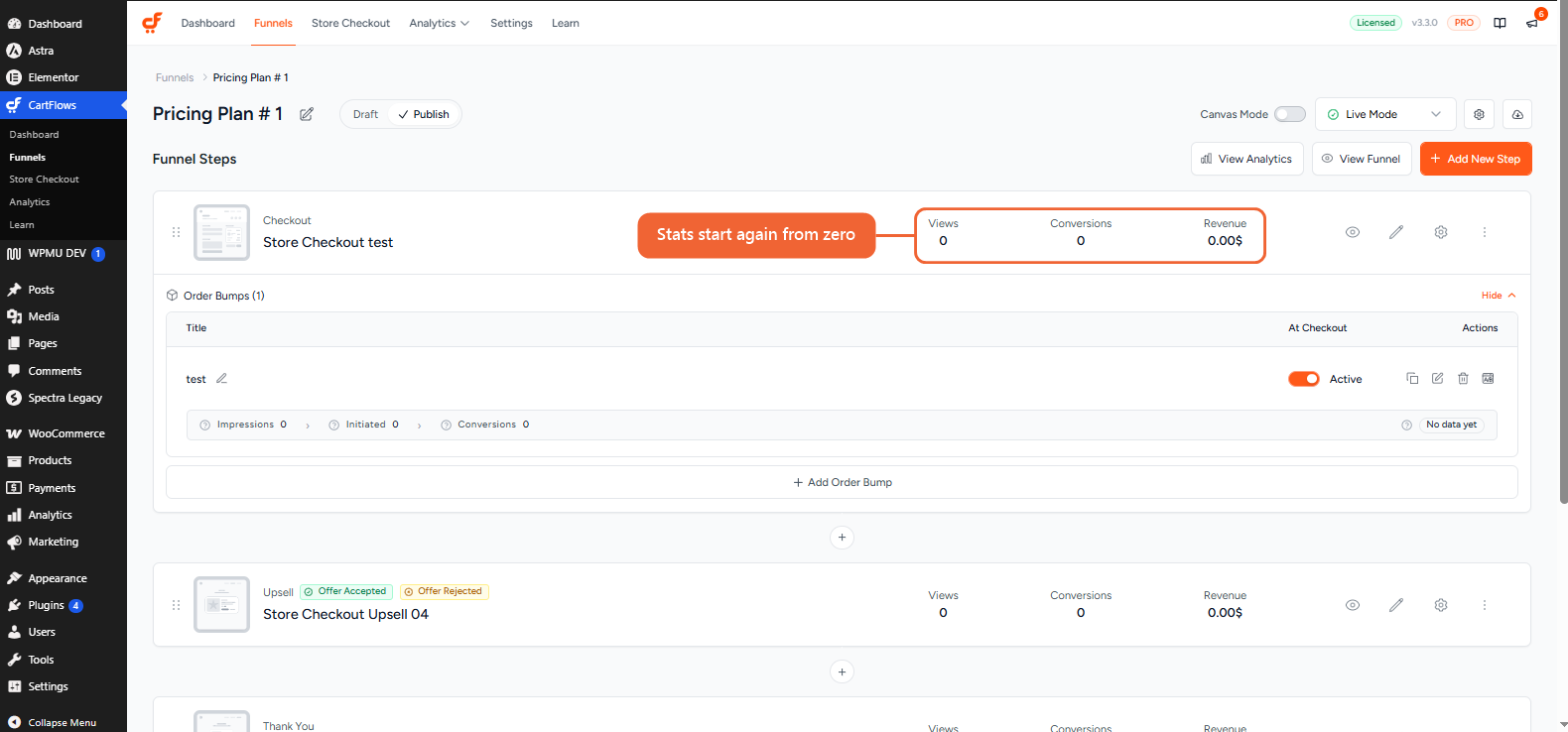Open the more options menu for Store Checkout Upsell 04

pyautogui.click(x=1485, y=605)
